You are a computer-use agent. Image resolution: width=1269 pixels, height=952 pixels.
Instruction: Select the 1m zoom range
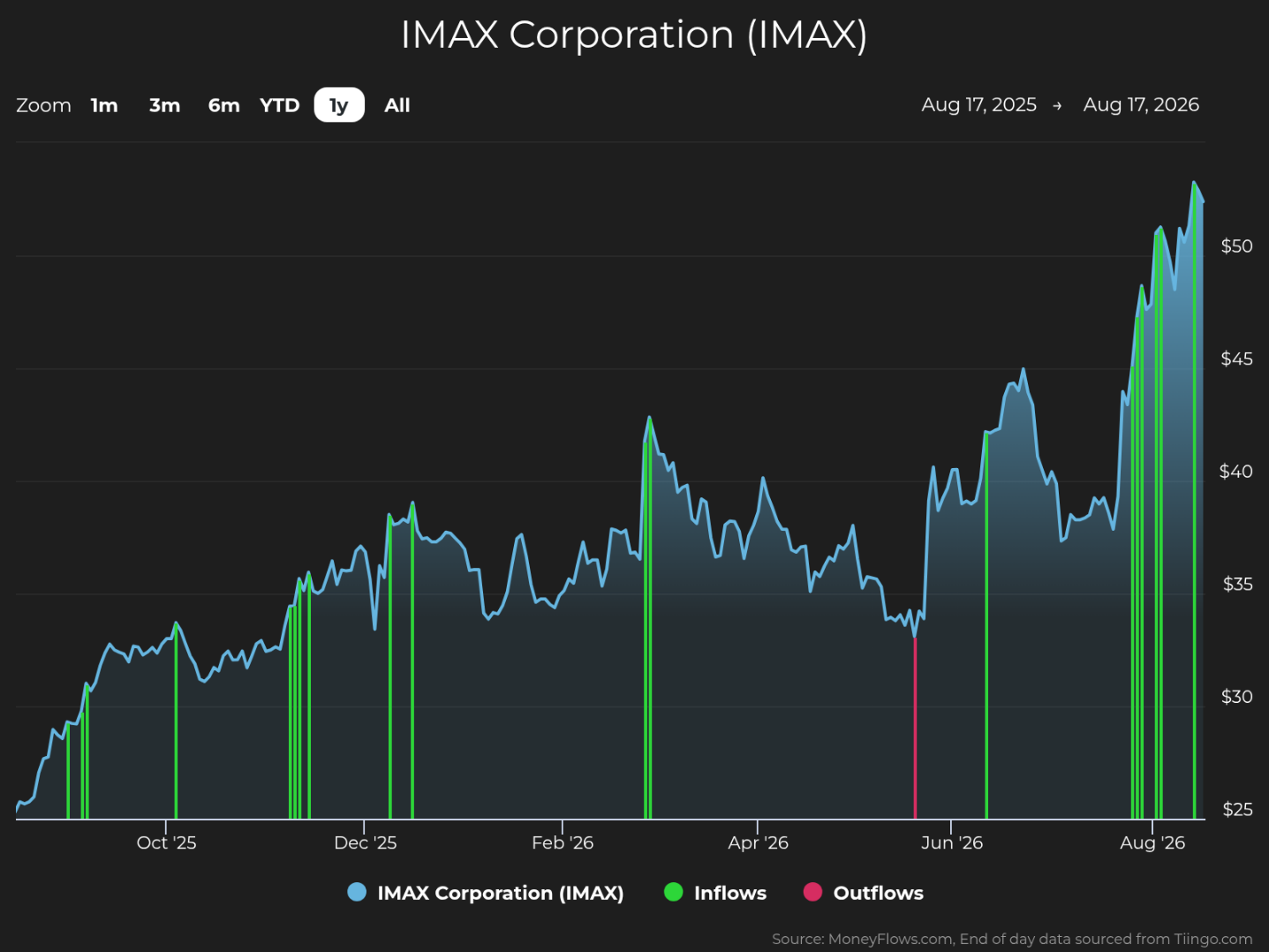coord(104,105)
